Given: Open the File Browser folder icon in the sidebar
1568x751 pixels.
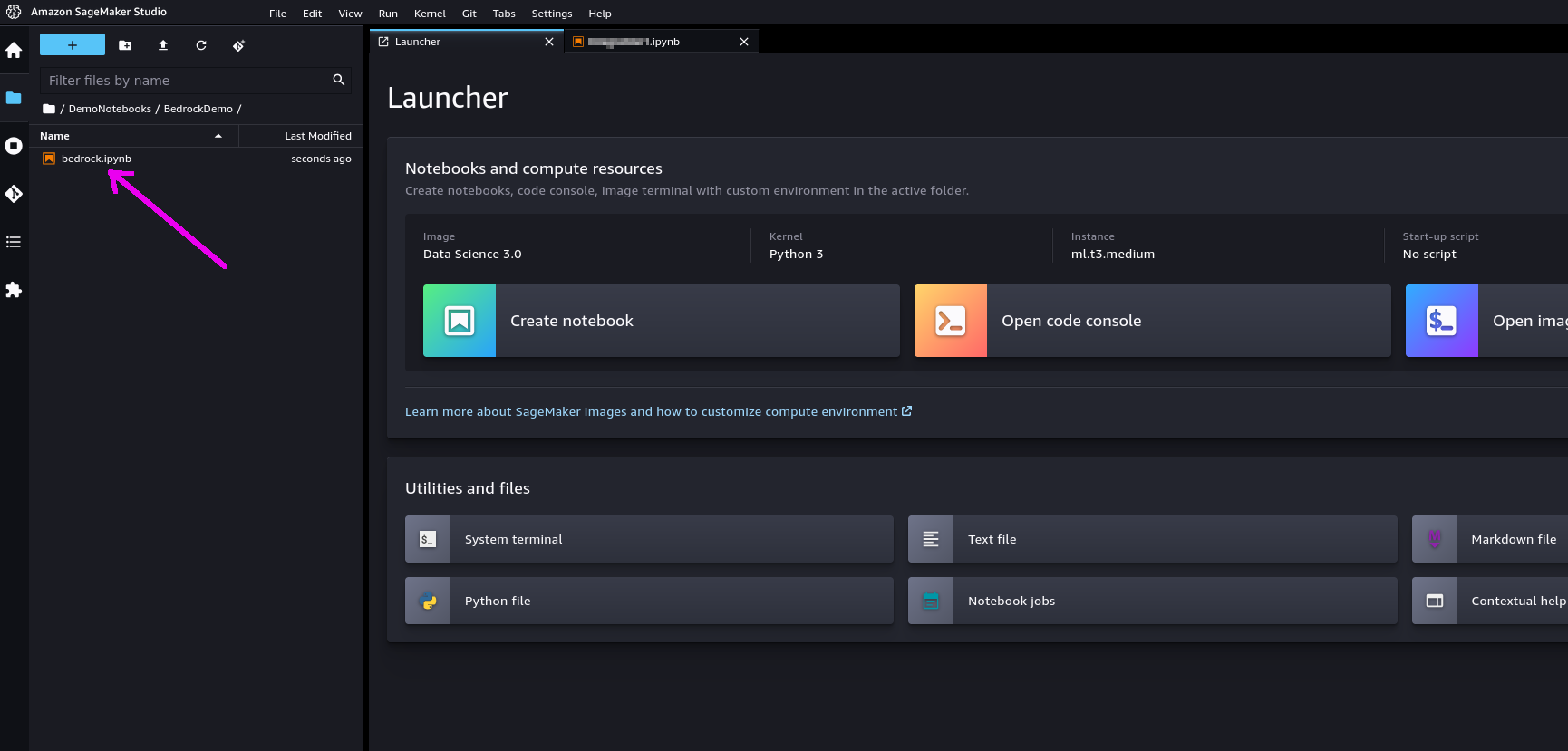Looking at the screenshot, I should click(x=14, y=98).
